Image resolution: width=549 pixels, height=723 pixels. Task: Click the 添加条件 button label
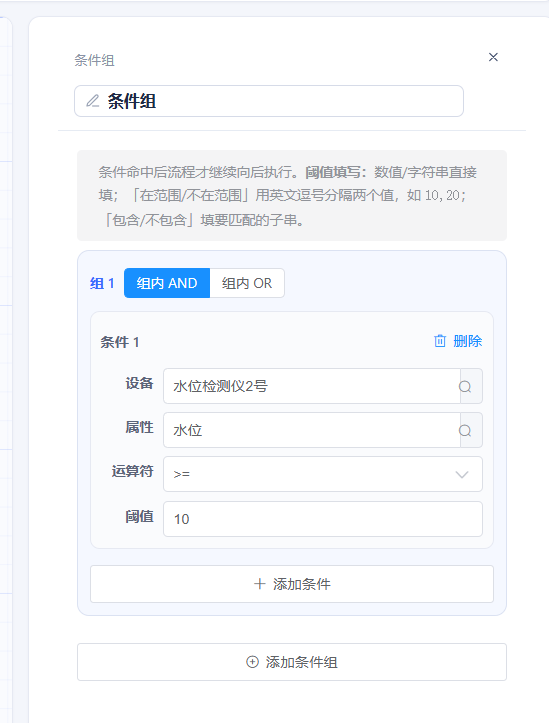pos(301,584)
